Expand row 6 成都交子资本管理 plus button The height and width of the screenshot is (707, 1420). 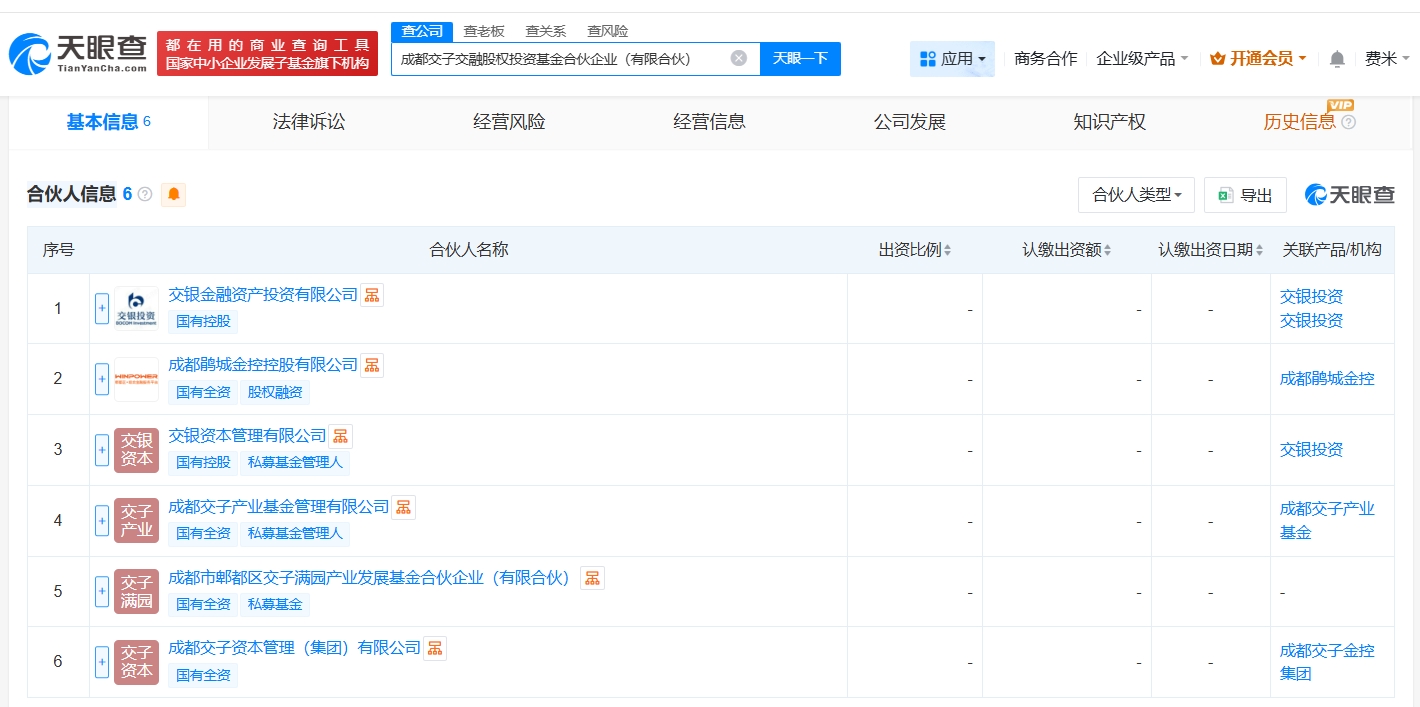tap(102, 662)
